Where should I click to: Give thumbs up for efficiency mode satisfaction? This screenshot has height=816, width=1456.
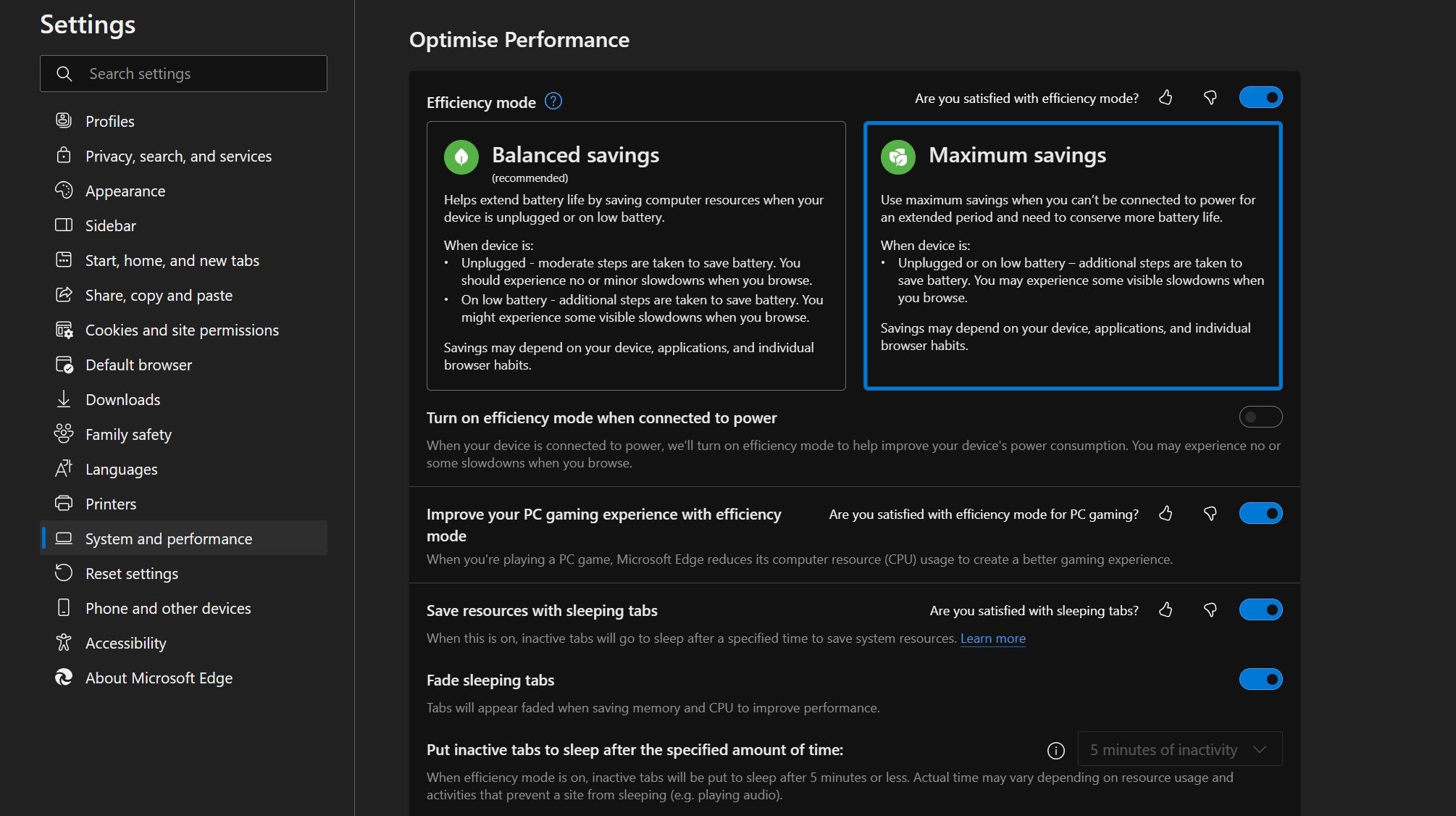pyautogui.click(x=1166, y=97)
